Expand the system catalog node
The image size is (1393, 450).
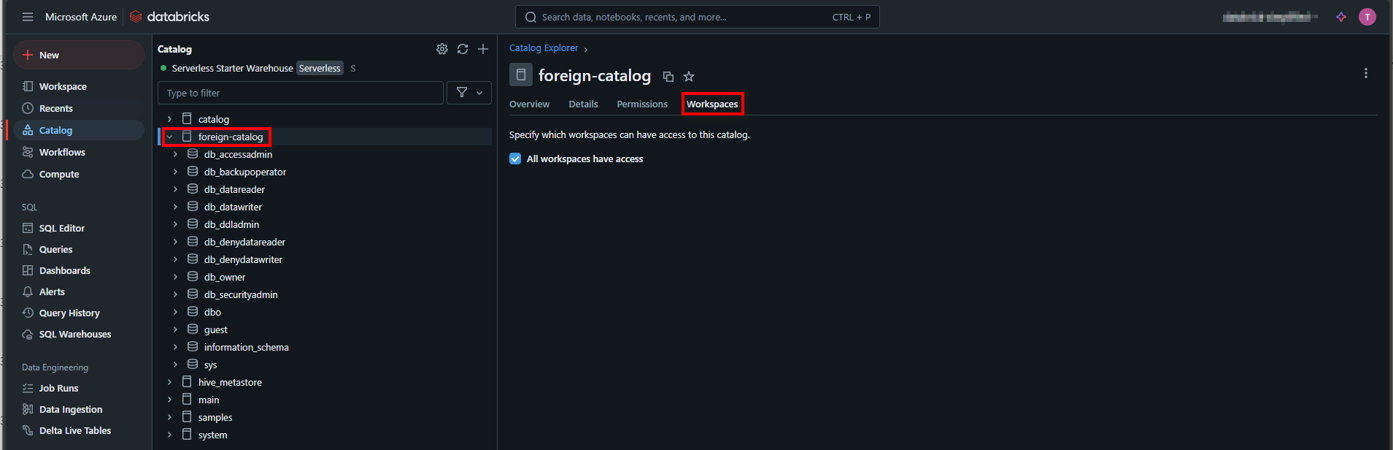tap(169, 435)
